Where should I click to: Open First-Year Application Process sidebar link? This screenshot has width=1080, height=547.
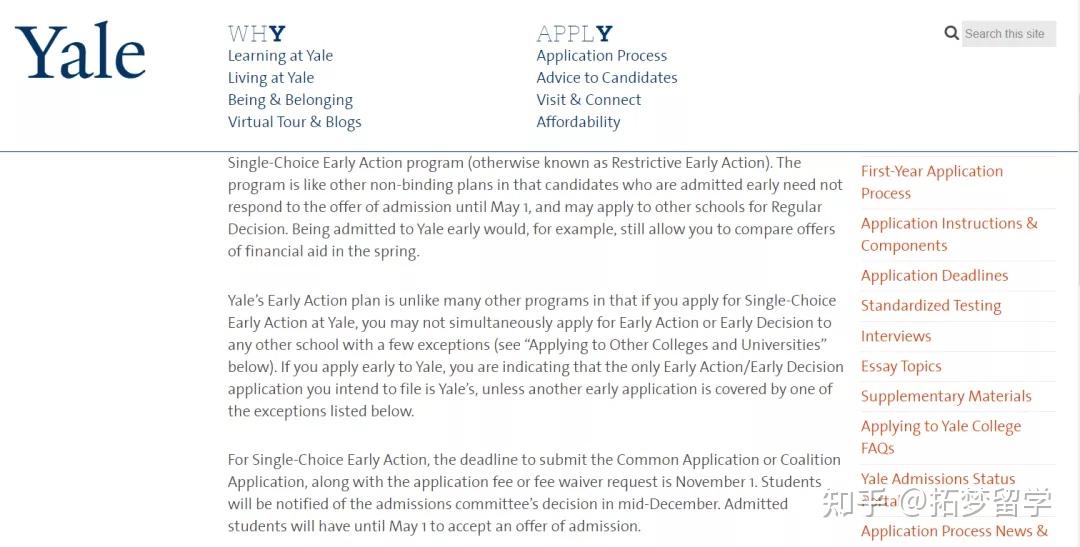[x=931, y=182]
